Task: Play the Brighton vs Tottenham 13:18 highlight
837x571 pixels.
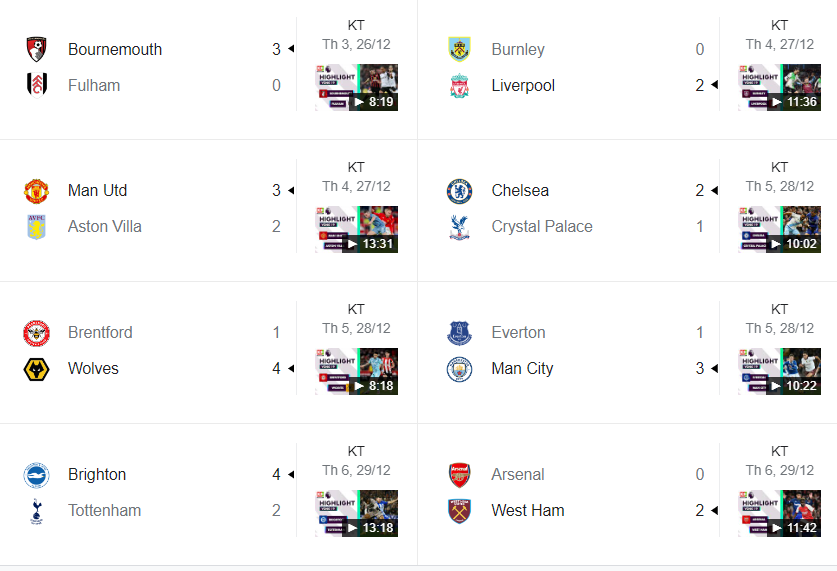Action: tap(357, 513)
